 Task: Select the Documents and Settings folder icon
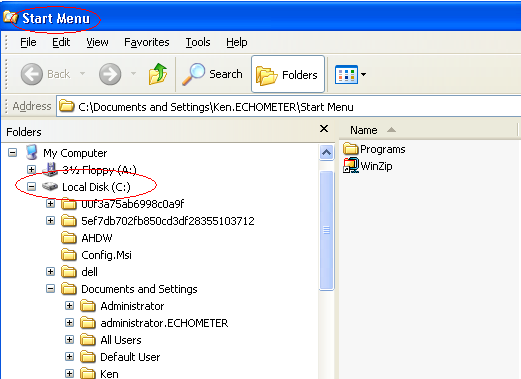pos(69,289)
